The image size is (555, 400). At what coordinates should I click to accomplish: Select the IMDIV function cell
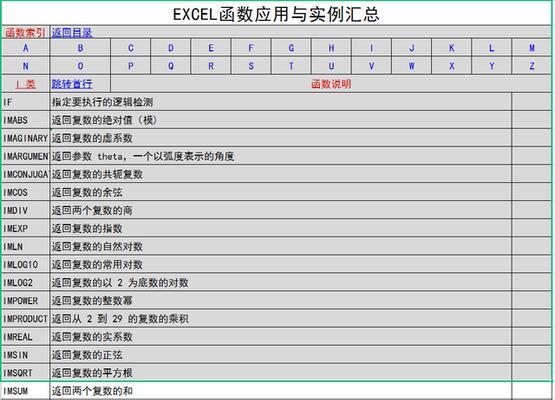26,211
